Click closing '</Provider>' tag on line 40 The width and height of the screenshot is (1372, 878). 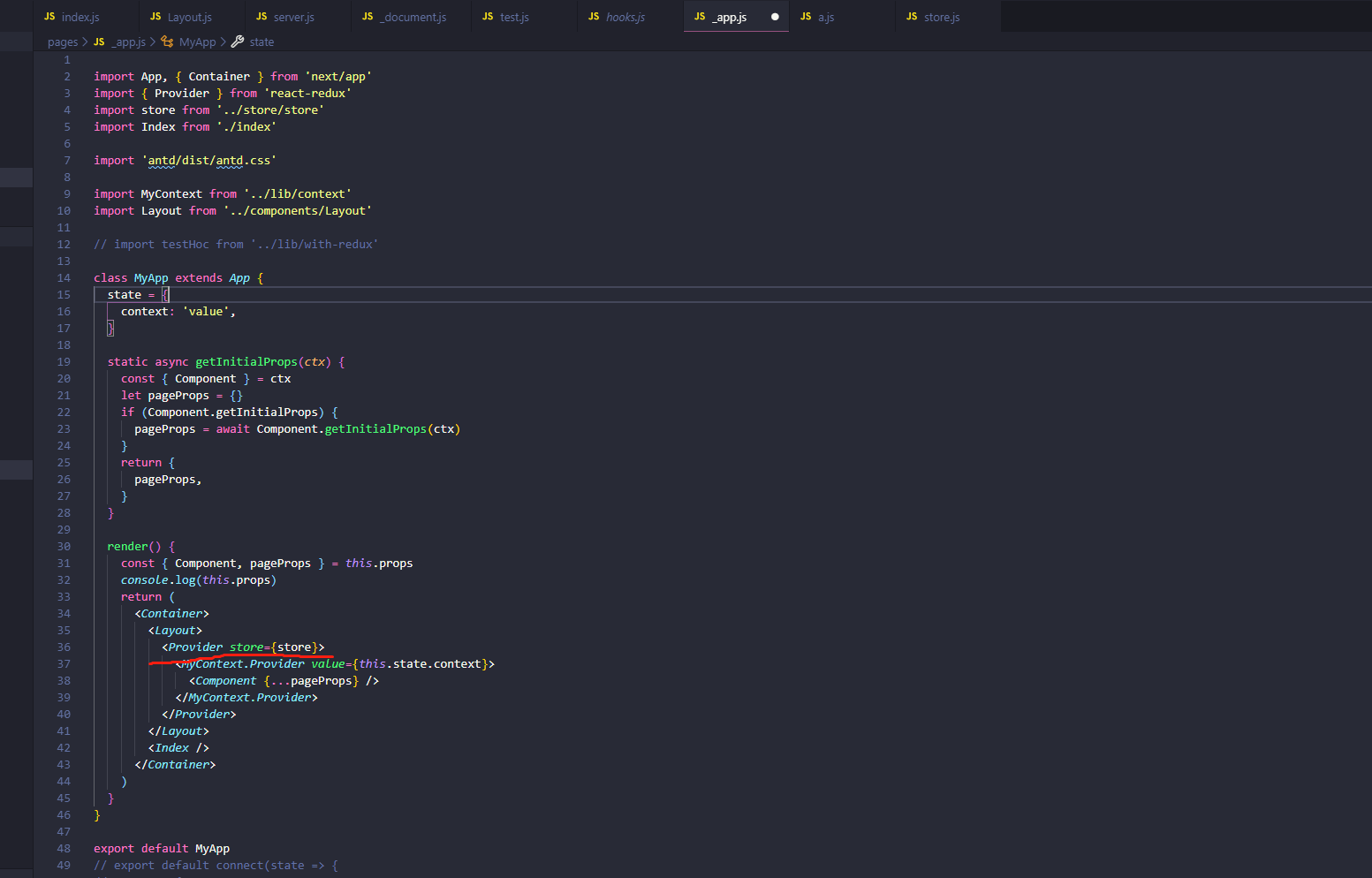click(x=199, y=715)
